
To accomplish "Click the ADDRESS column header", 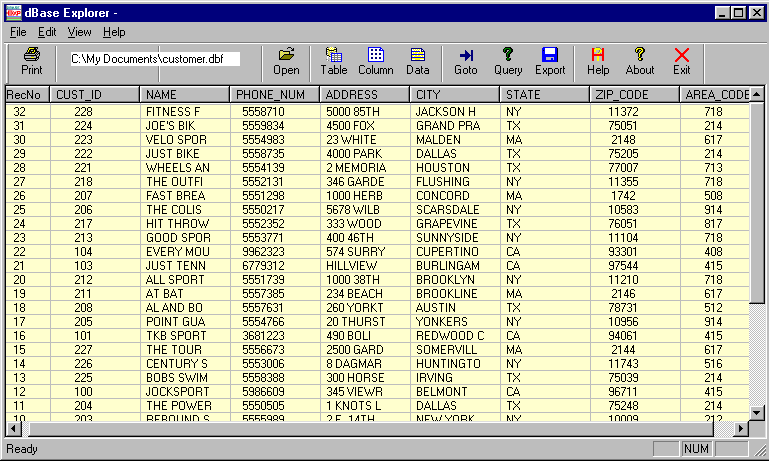I will click(x=365, y=95).
